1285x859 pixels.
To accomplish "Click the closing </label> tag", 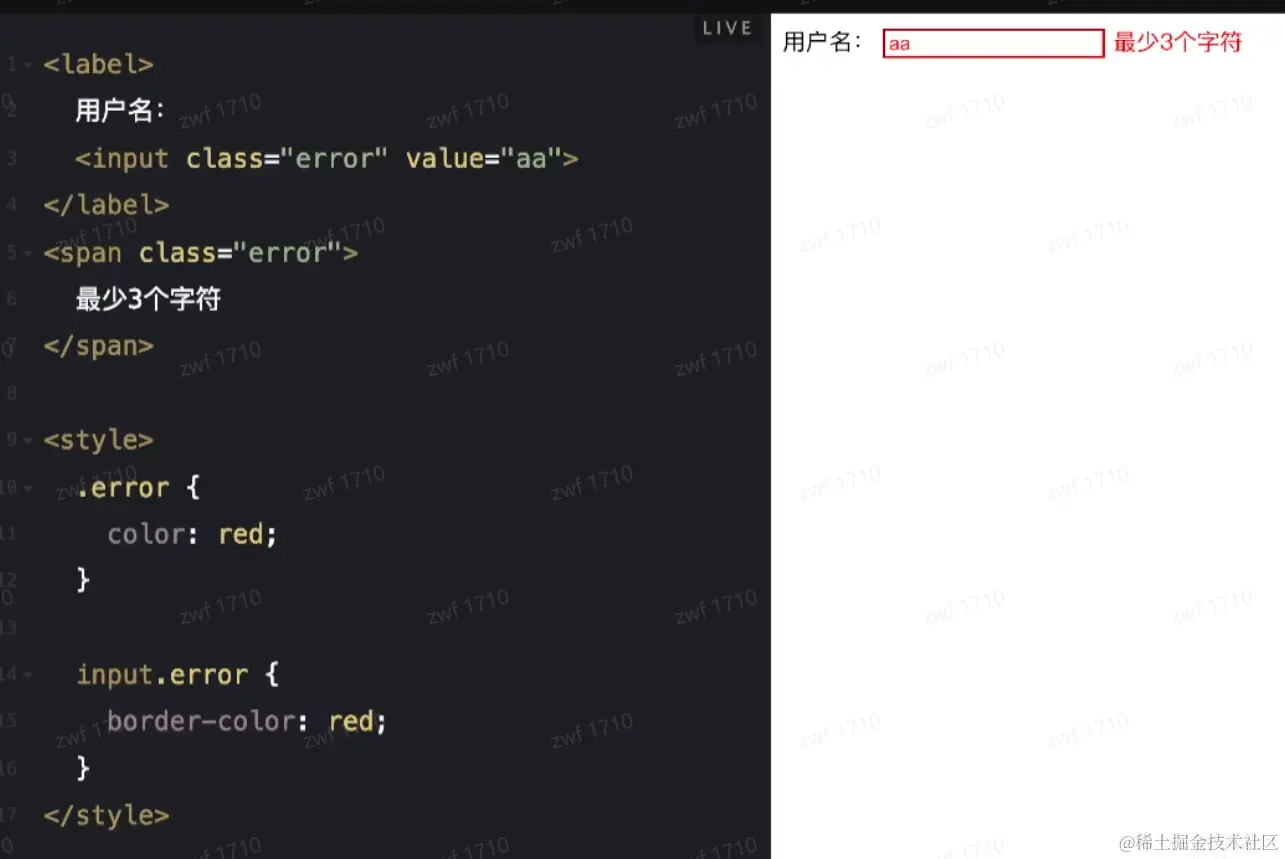I will 106,205.
